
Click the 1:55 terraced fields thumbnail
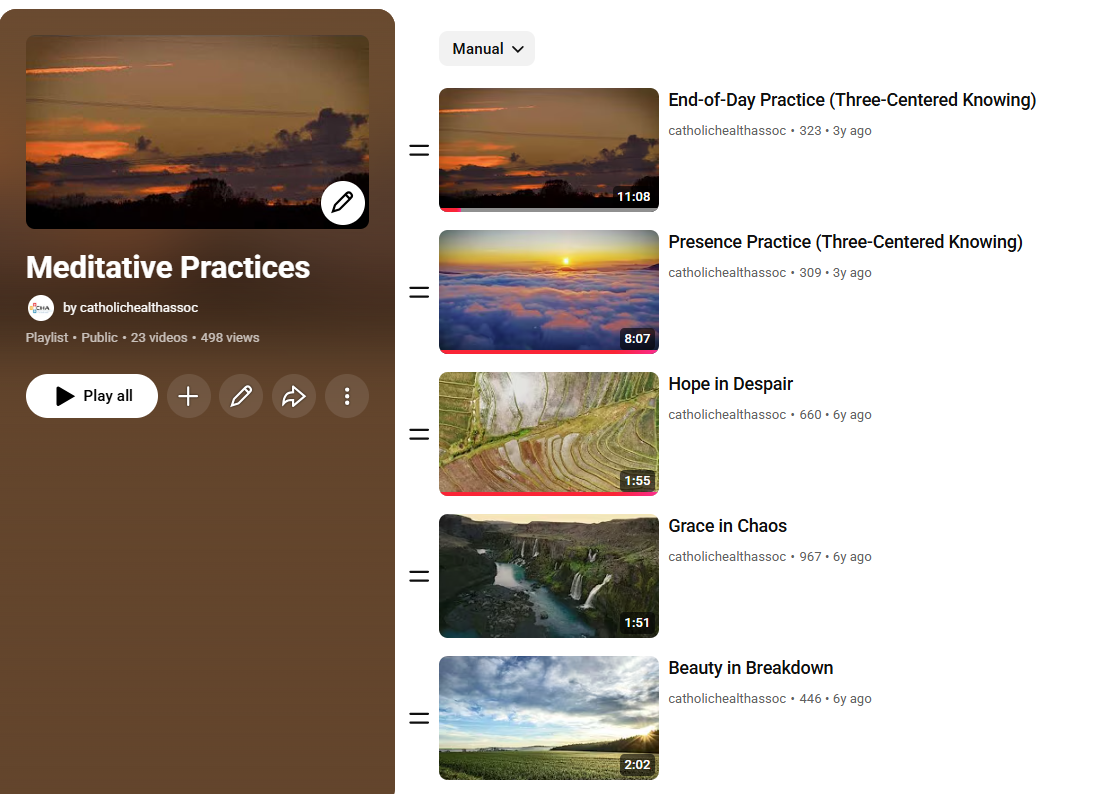coord(549,434)
